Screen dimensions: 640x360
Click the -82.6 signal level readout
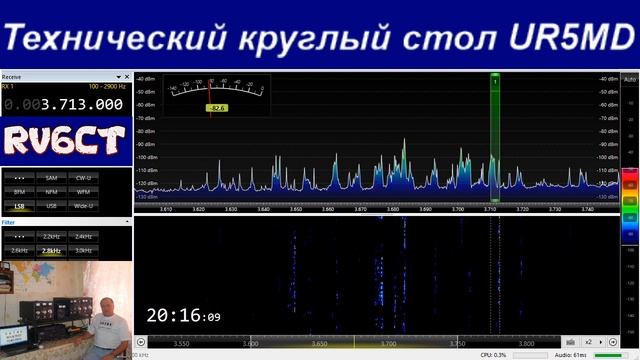(x=217, y=108)
